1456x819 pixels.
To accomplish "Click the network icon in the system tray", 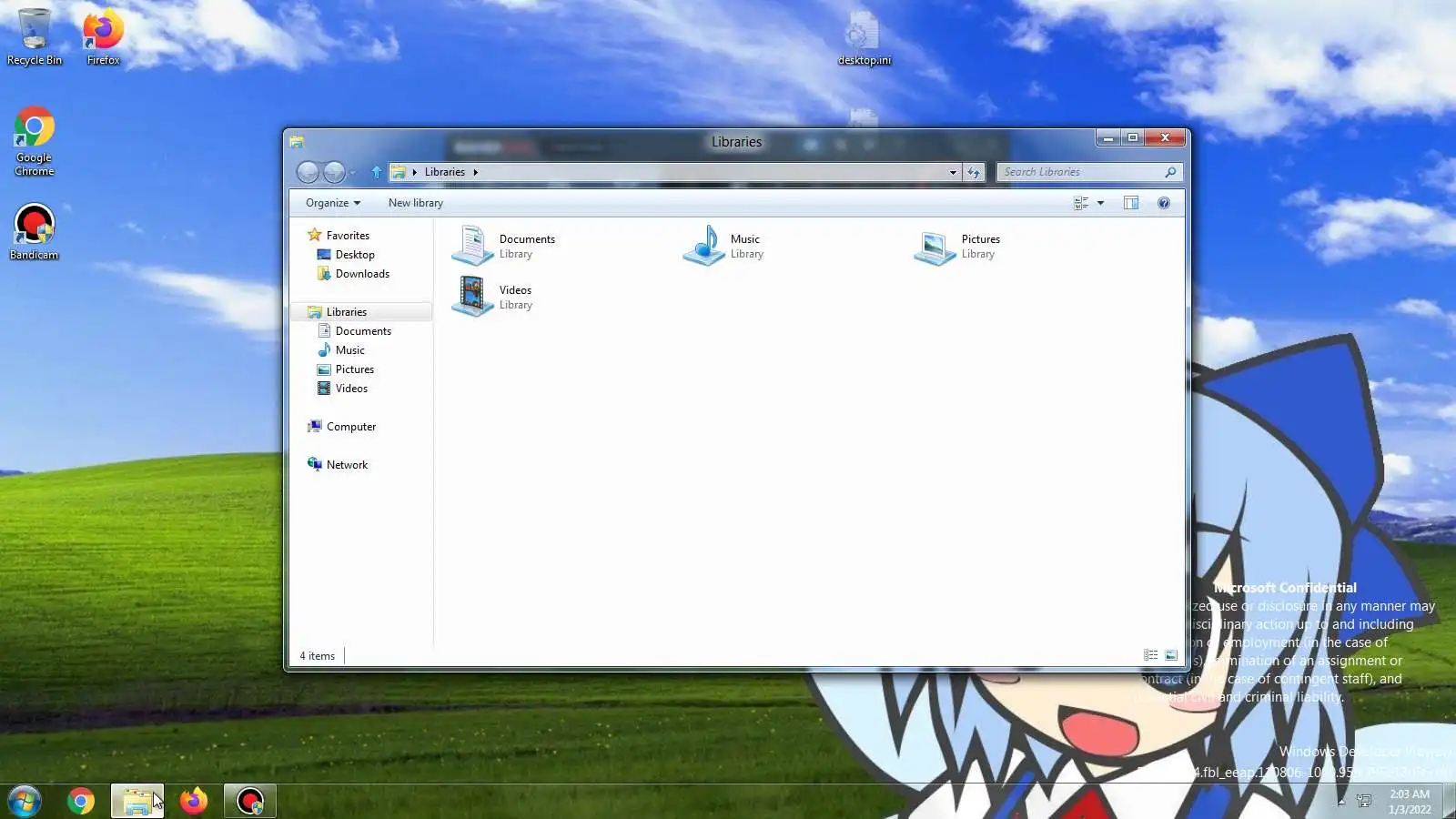I will pos(1364,802).
